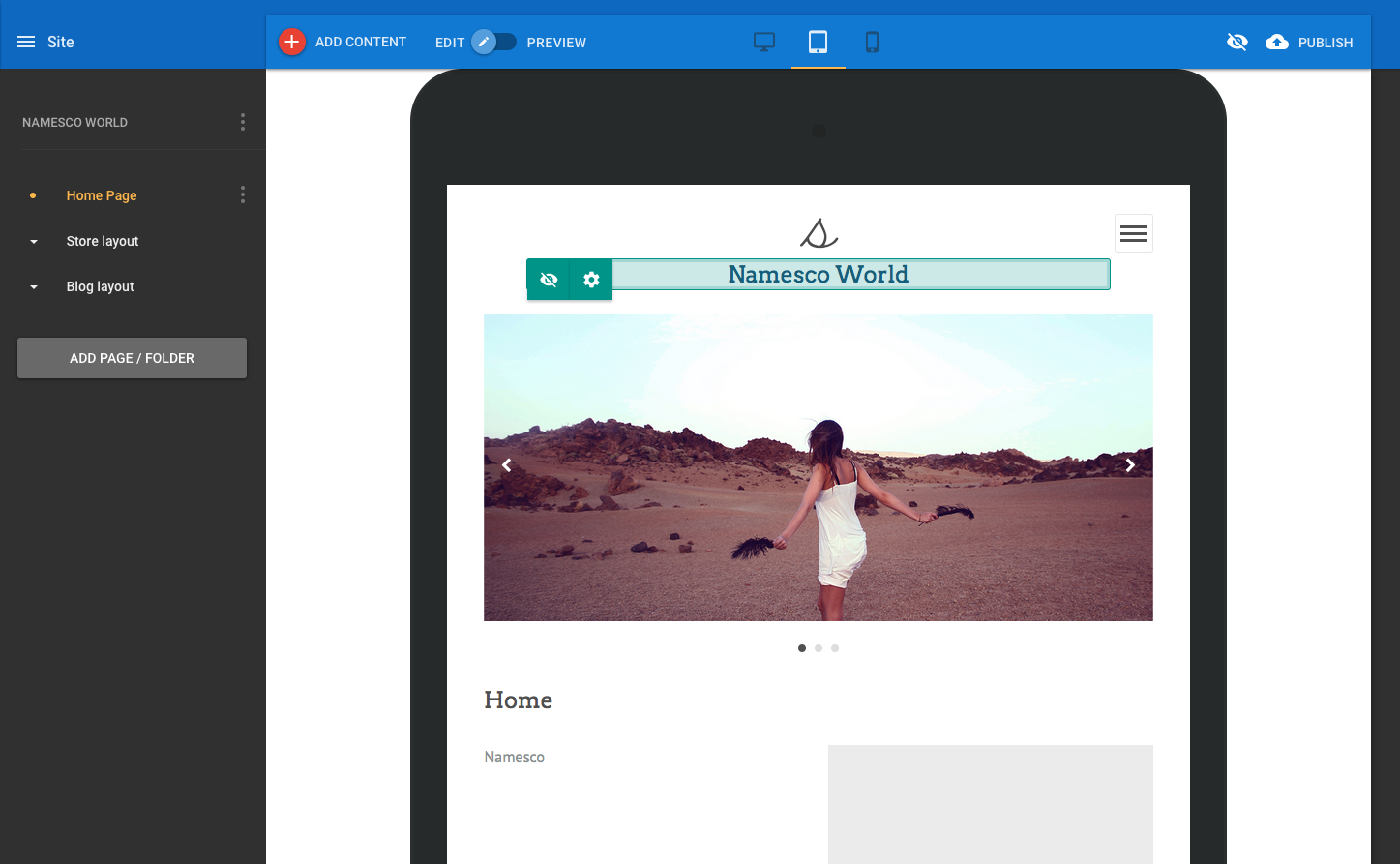Expand the Blog layout folder arrow
The height and width of the screenshot is (864, 1400).
click(x=34, y=286)
